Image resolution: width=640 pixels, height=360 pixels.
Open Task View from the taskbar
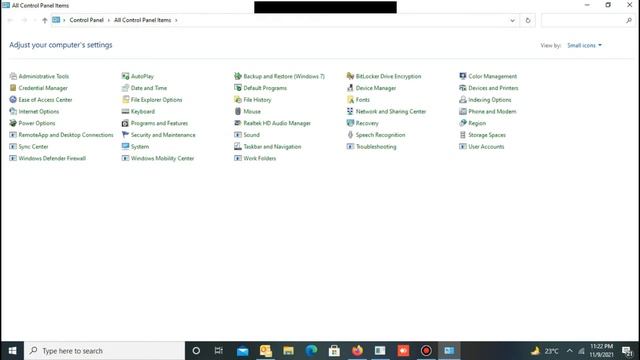[219, 351]
